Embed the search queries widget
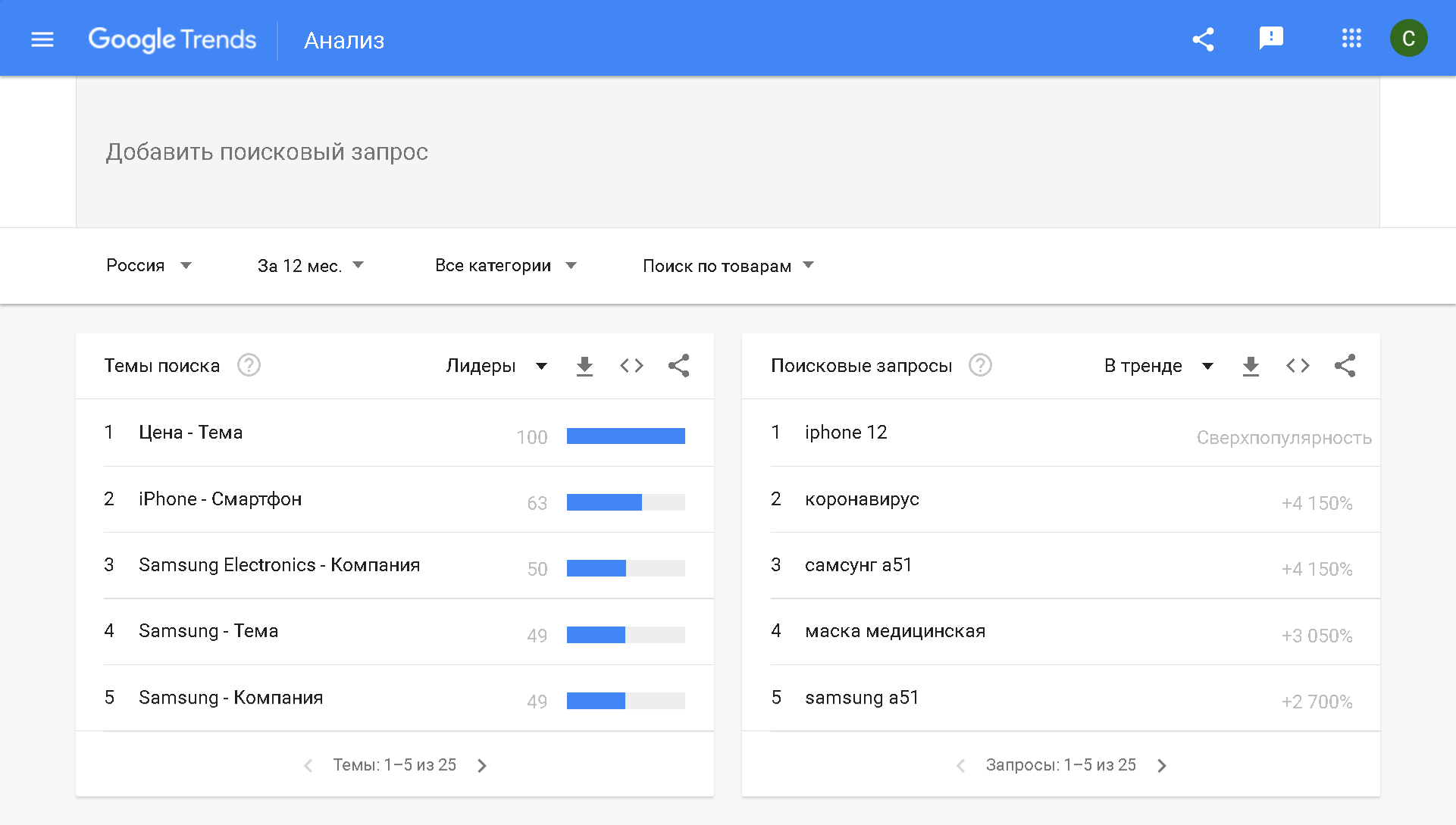The height and width of the screenshot is (825, 1456). pyautogui.click(x=1298, y=366)
